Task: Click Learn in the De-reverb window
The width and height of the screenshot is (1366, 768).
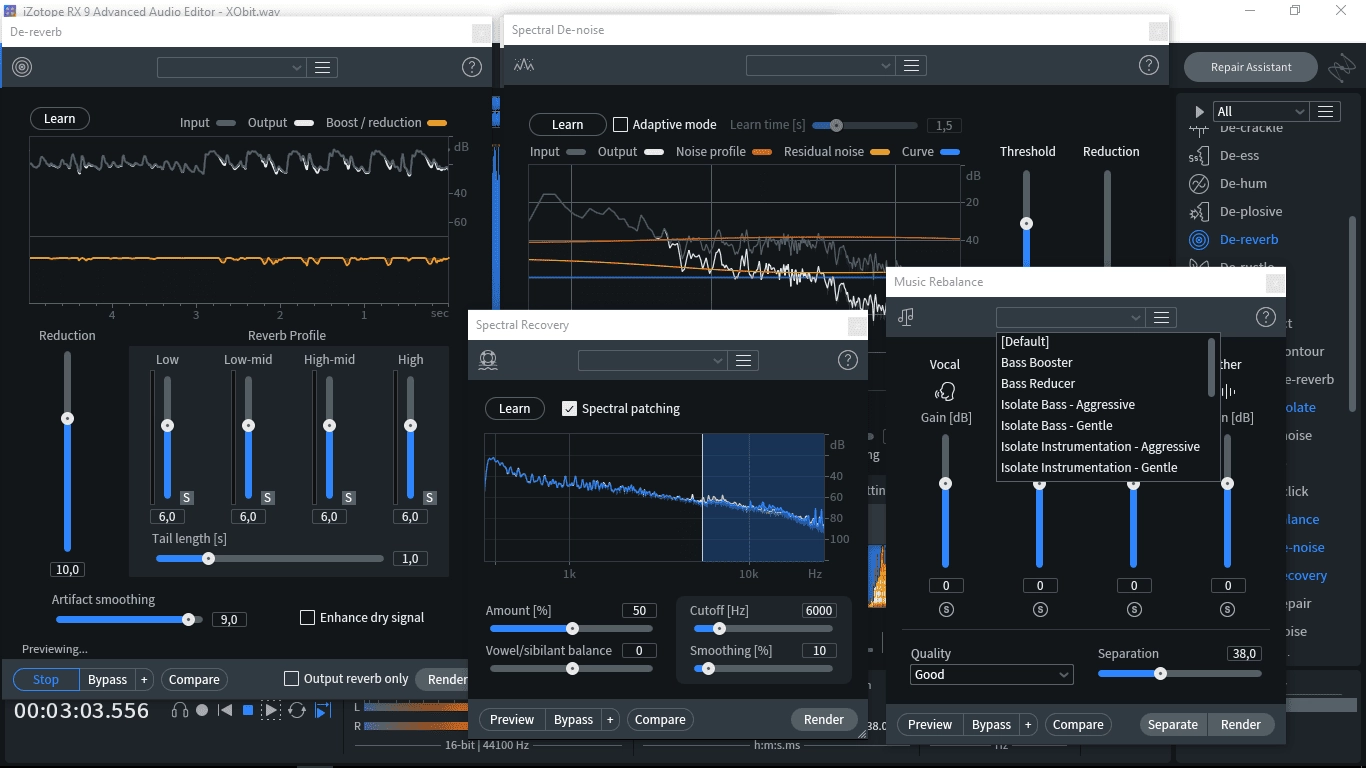Action: [60, 119]
